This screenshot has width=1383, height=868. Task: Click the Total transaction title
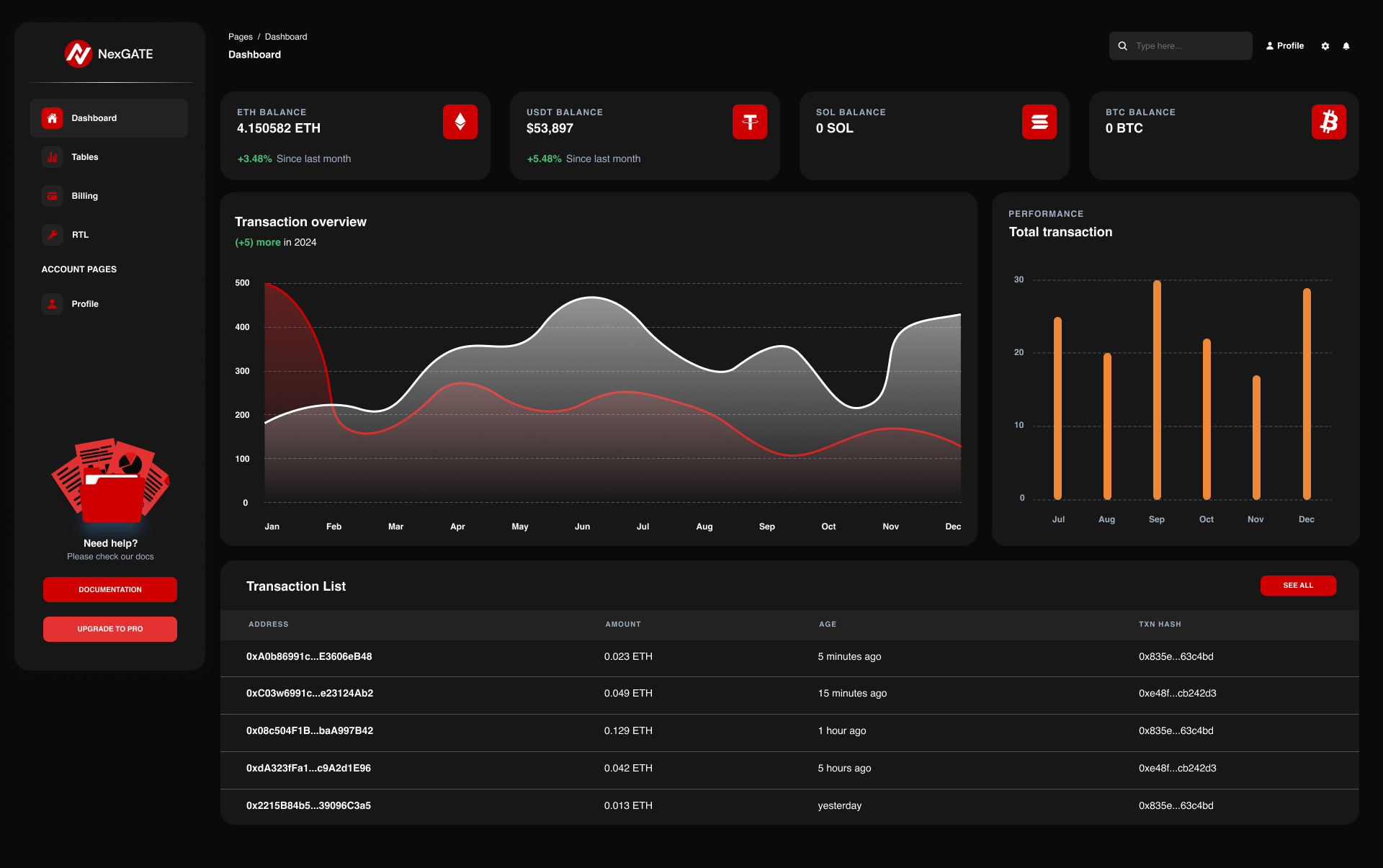pos(1060,232)
